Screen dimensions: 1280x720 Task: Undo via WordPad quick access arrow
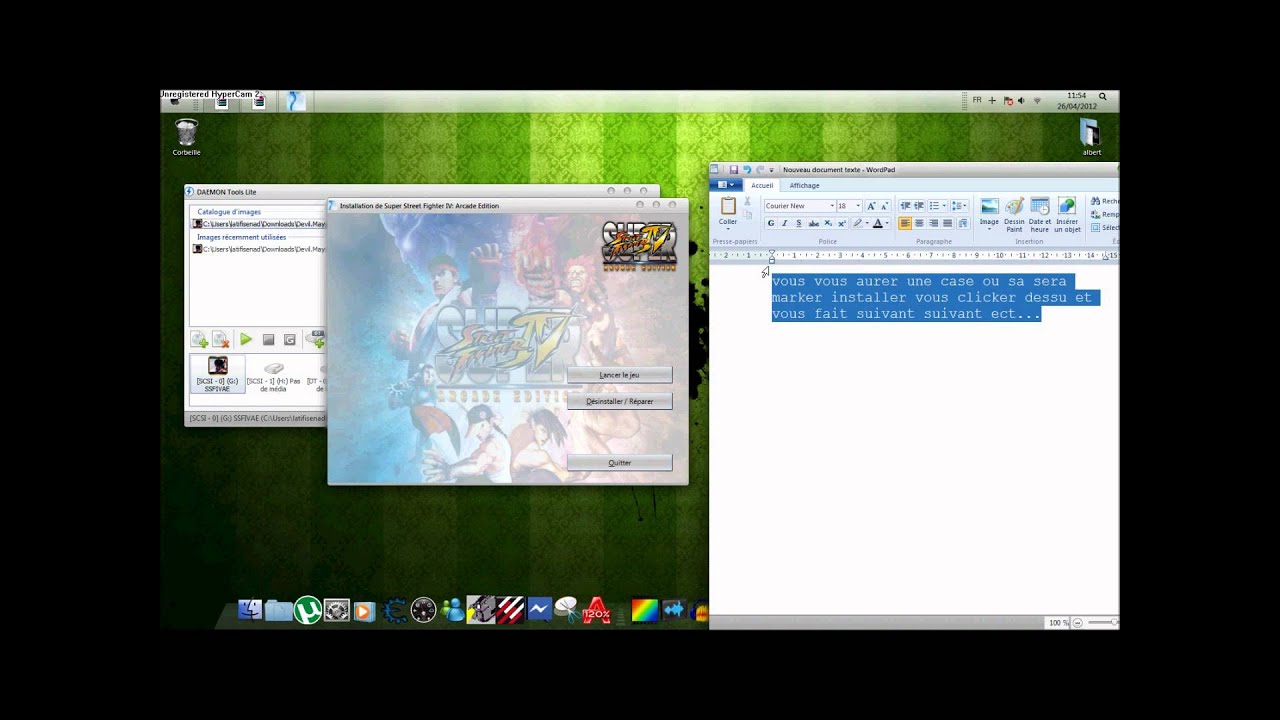tap(747, 170)
